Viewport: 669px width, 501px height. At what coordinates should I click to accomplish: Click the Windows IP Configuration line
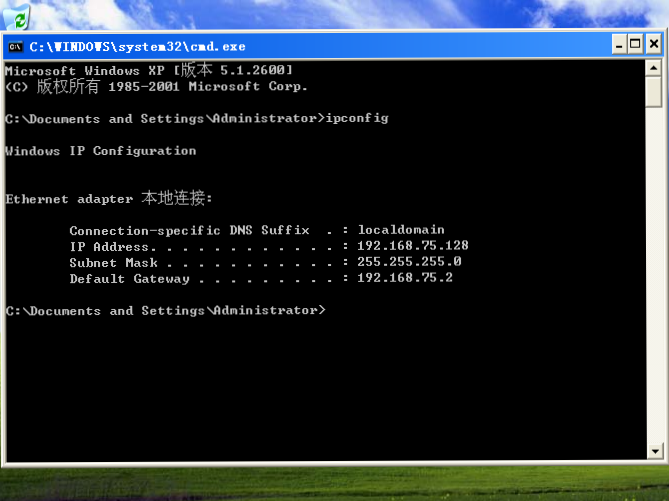pyautogui.click(x=101, y=151)
